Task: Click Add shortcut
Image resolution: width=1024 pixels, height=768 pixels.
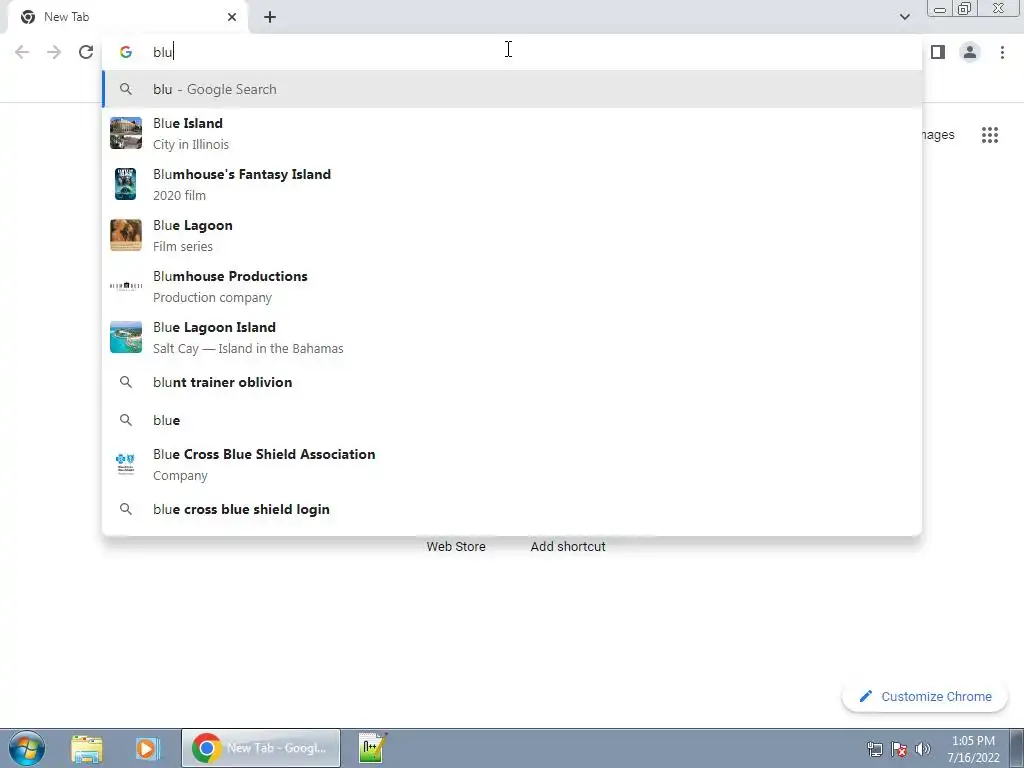Action: click(x=568, y=547)
